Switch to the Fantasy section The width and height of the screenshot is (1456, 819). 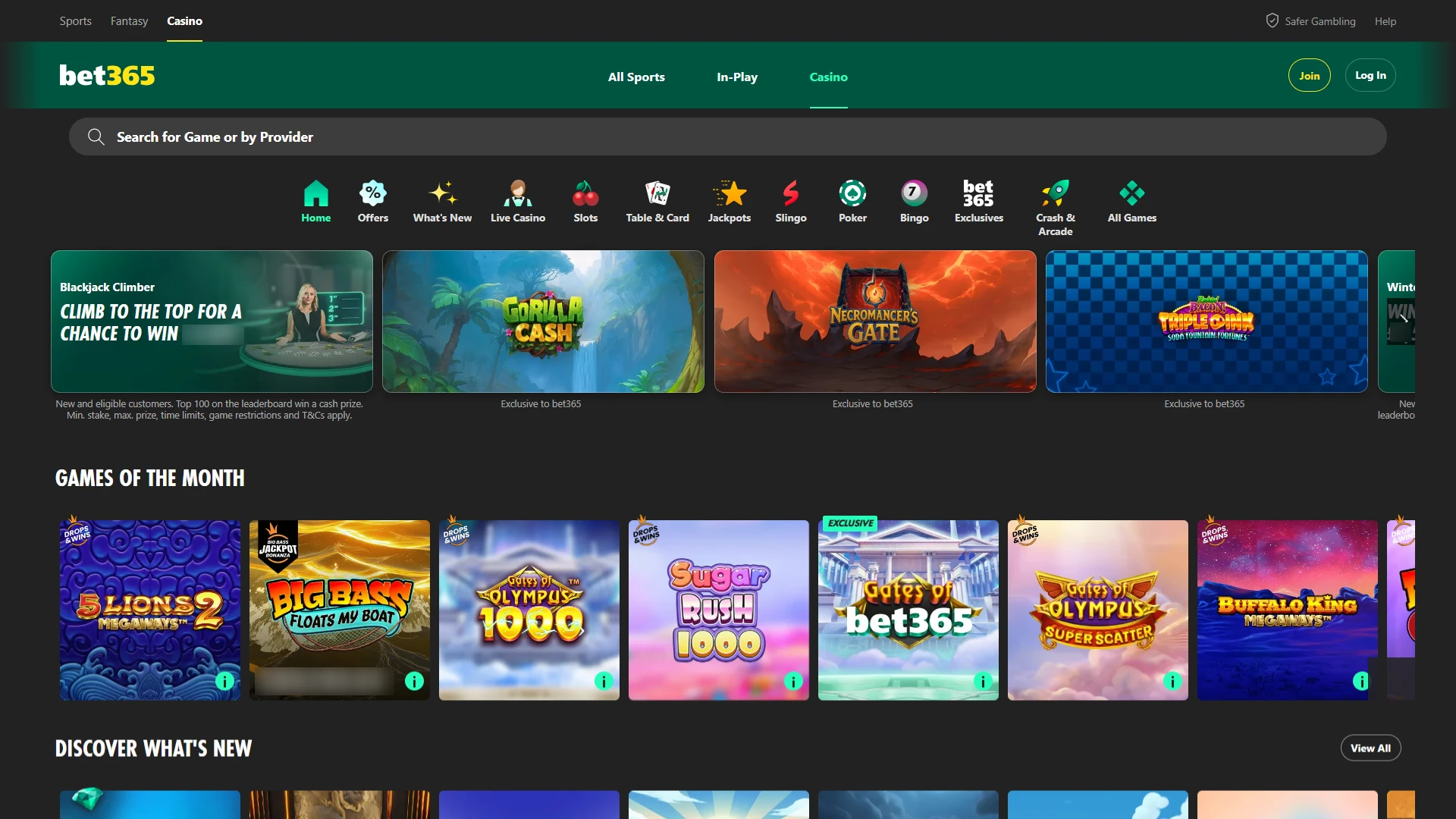[x=129, y=20]
